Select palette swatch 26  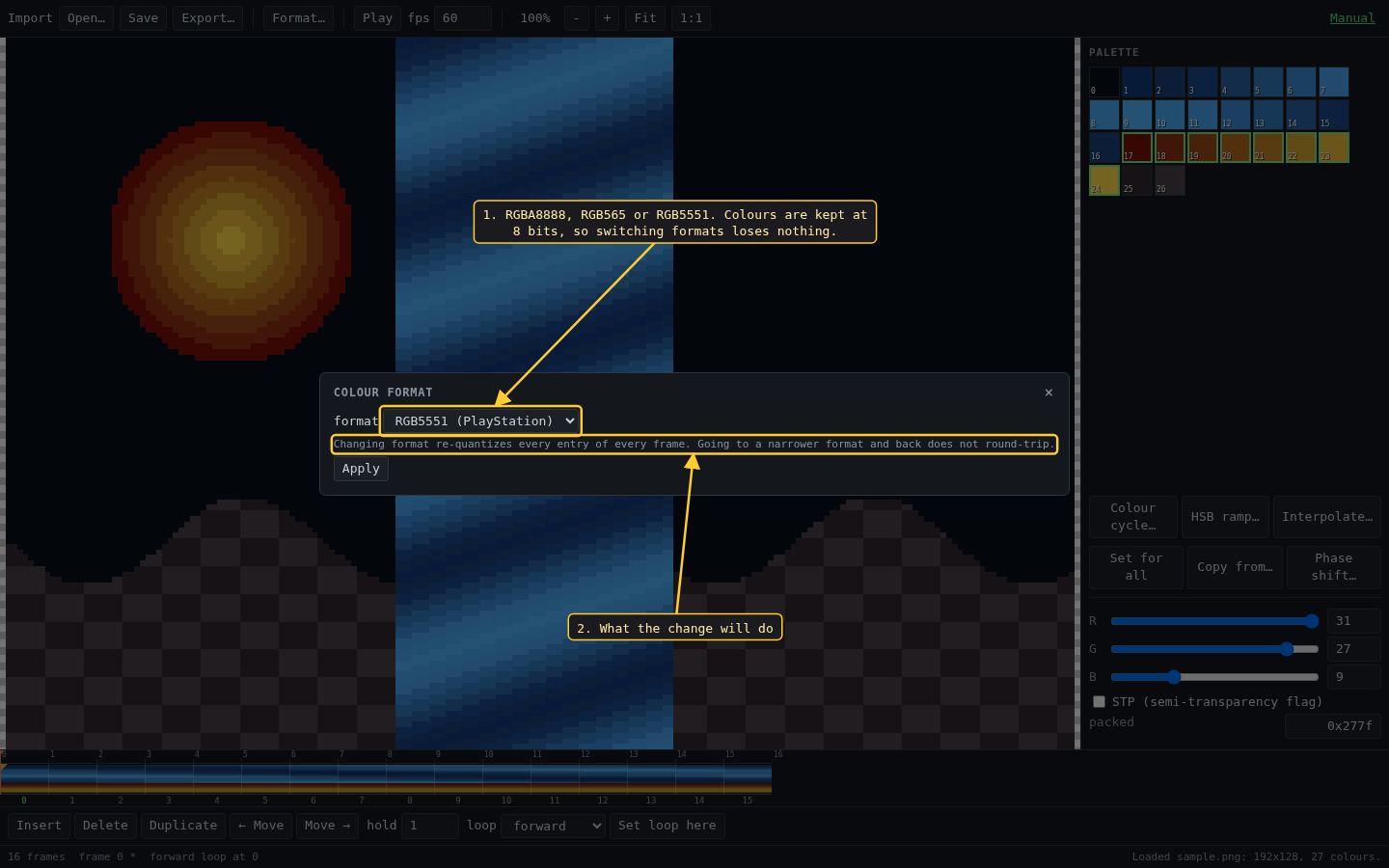tap(1170, 180)
